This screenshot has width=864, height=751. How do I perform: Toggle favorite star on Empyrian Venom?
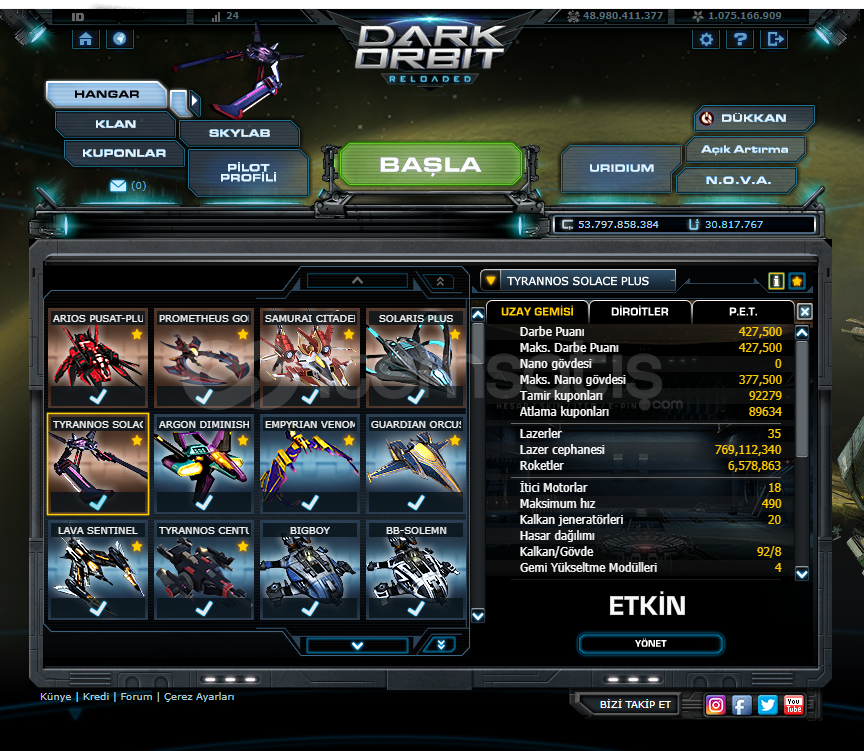(349, 440)
